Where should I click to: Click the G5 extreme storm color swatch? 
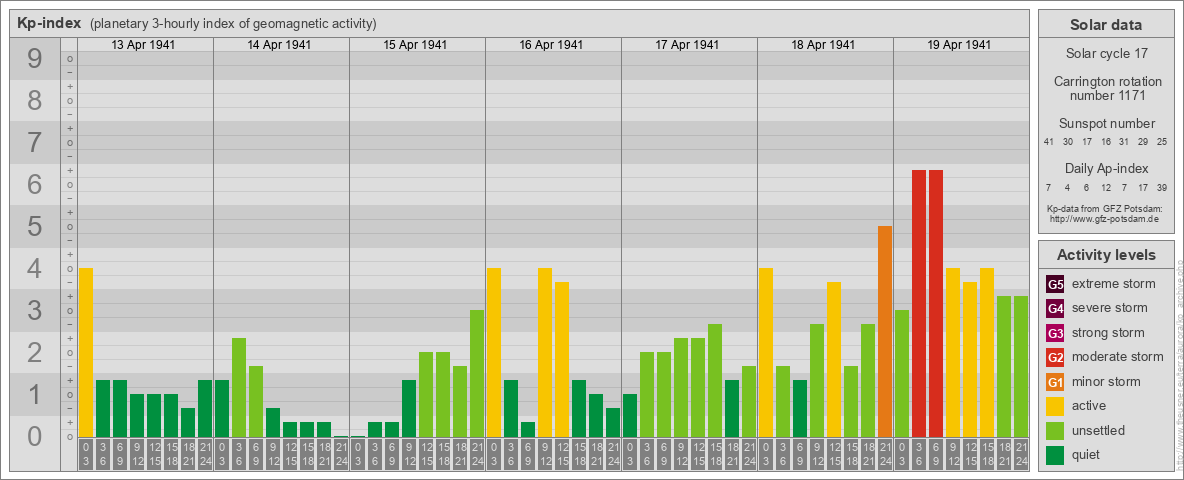tap(1055, 284)
